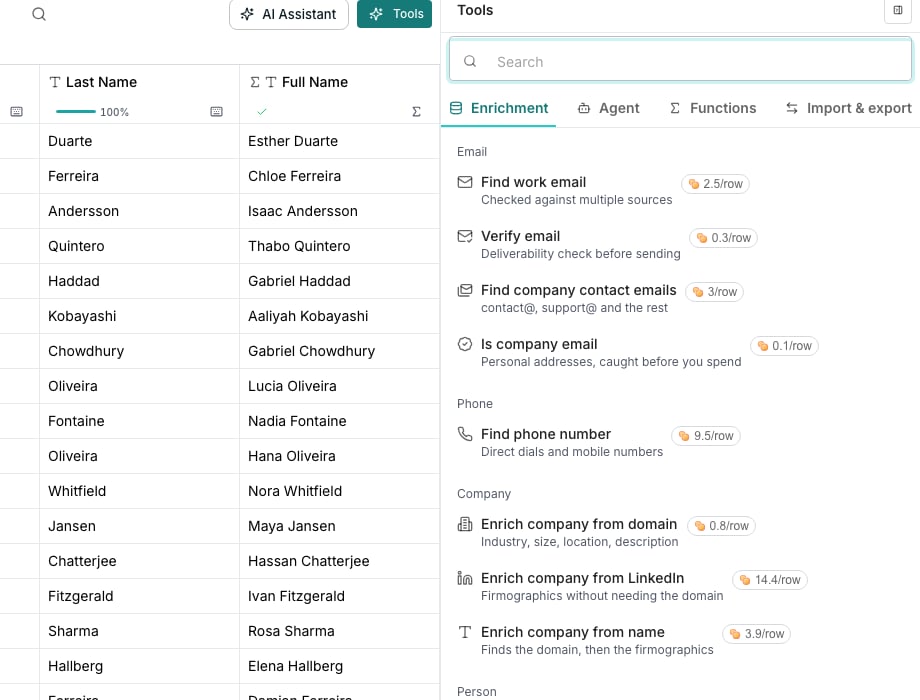Select the Andersson last name cell
Screen dimensions: 920x700
pos(139,211)
